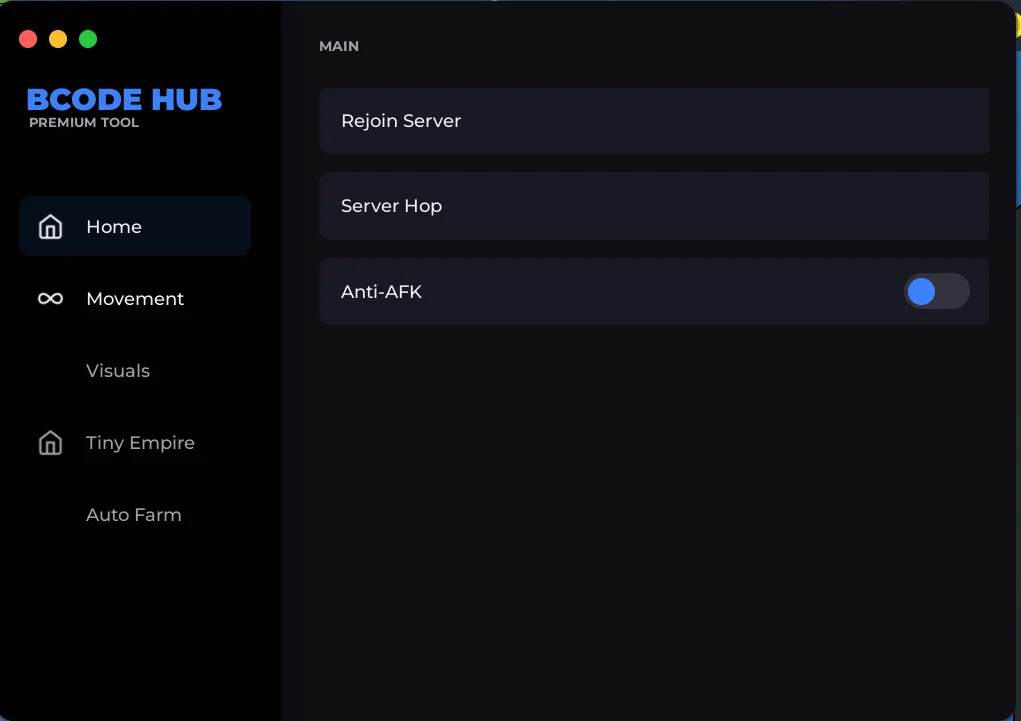The width and height of the screenshot is (1021, 721).
Task: Open the Auto Farm section
Action: pyautogui.click(x=134, y=515)
